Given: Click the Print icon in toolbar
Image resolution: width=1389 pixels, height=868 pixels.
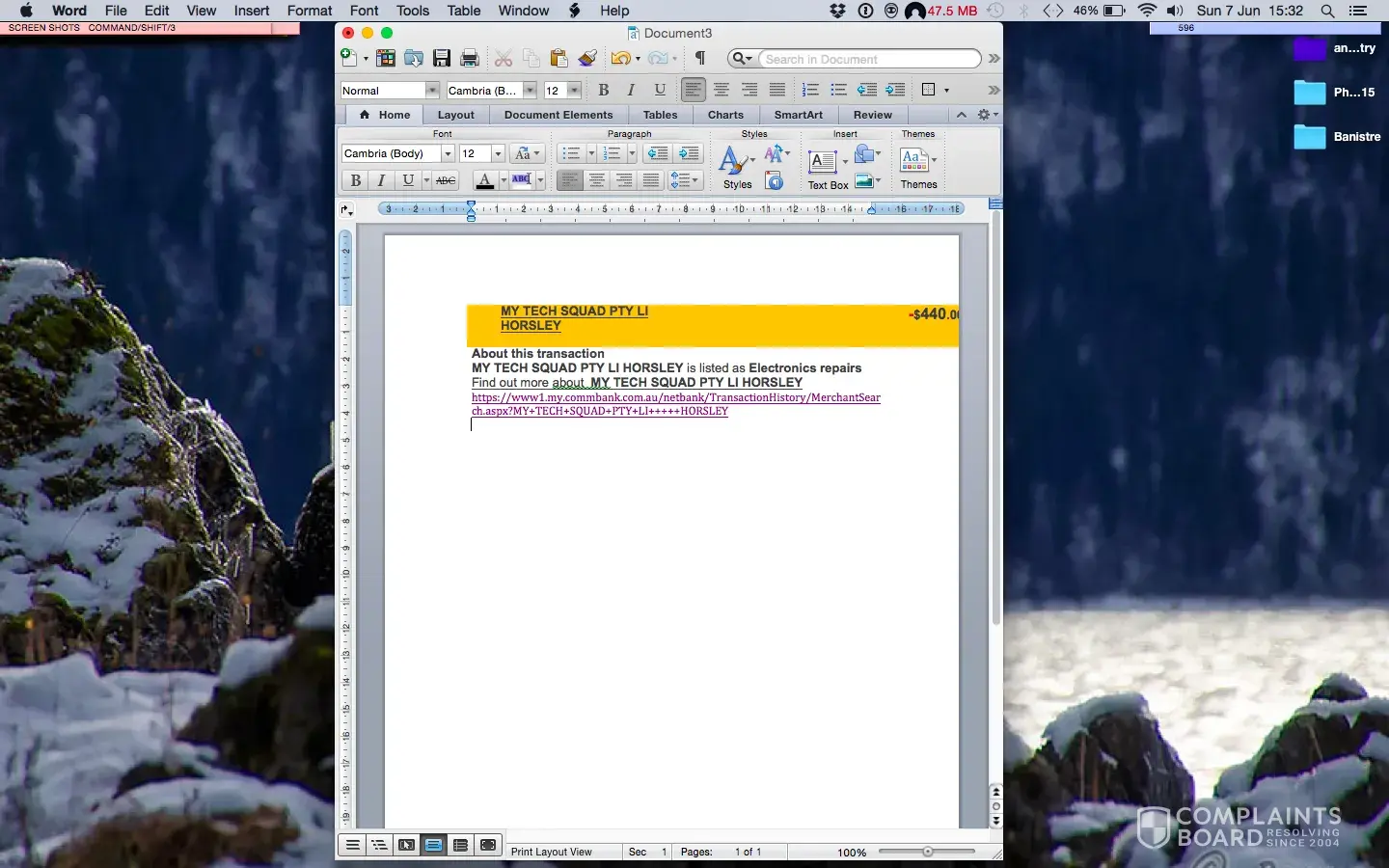Looking at the screenshot, I should point(470,59).
